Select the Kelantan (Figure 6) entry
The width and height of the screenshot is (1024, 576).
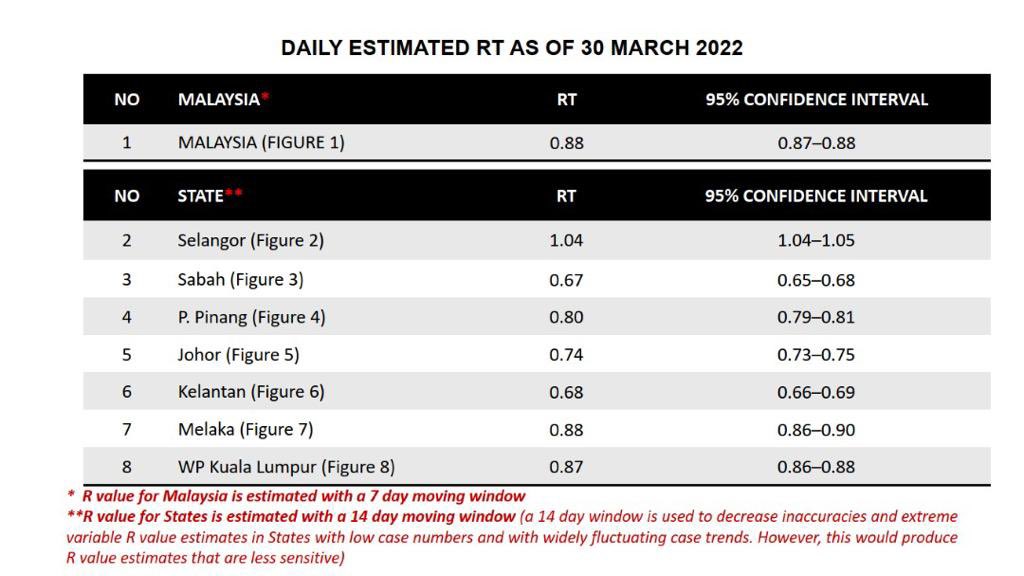point(251,392)
